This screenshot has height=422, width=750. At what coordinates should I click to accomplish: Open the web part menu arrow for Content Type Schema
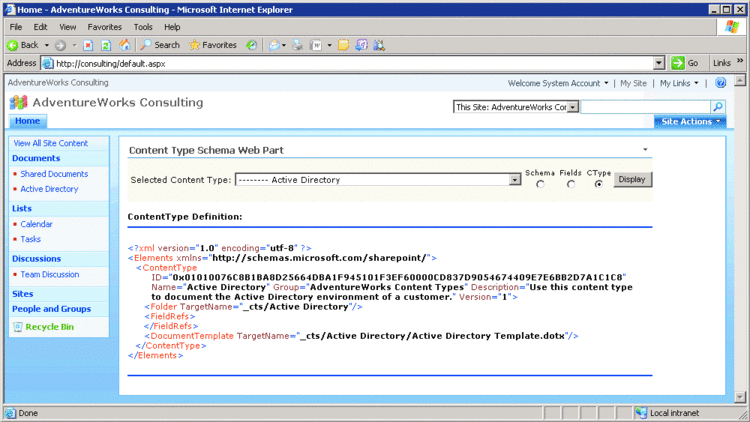[x=645, y=150]
